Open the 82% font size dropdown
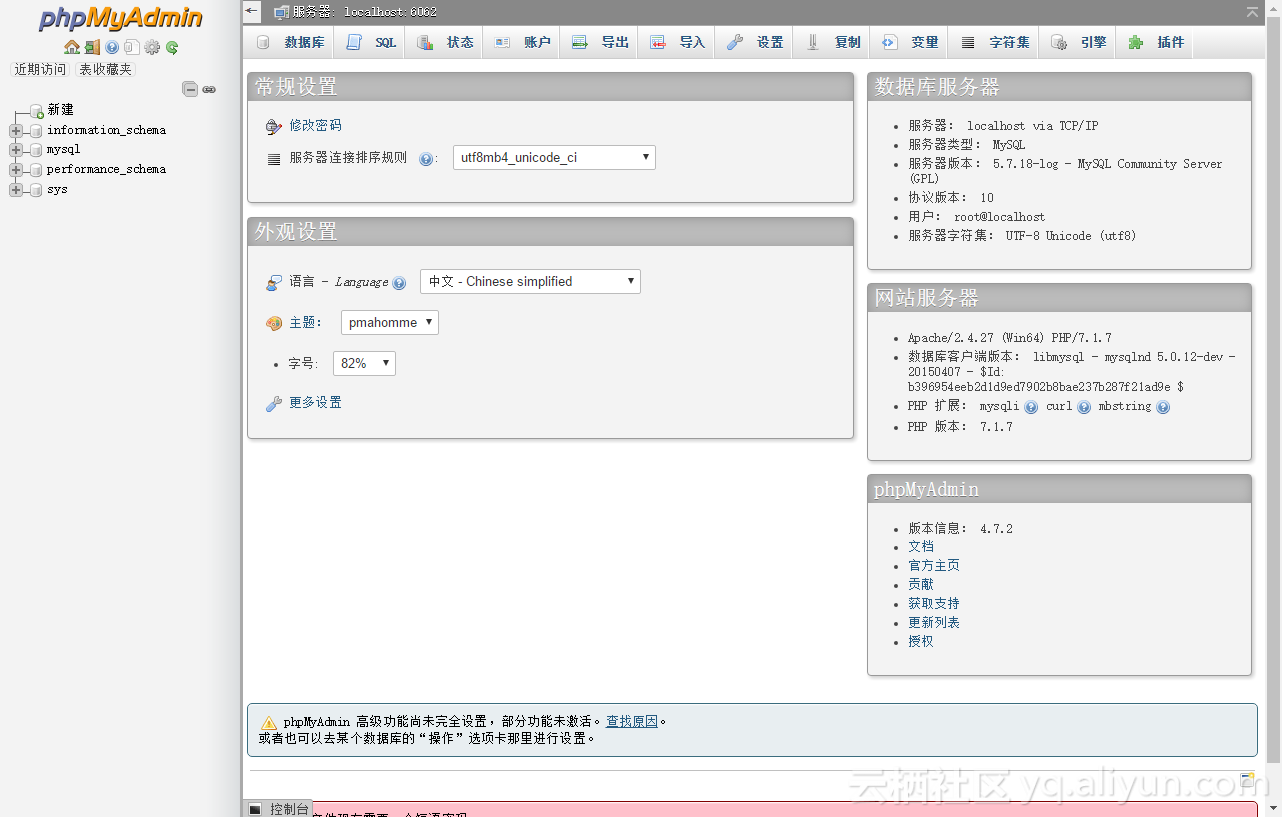Screen dimensions: 1282x817 pyautogui.click(x=364, y=363)
